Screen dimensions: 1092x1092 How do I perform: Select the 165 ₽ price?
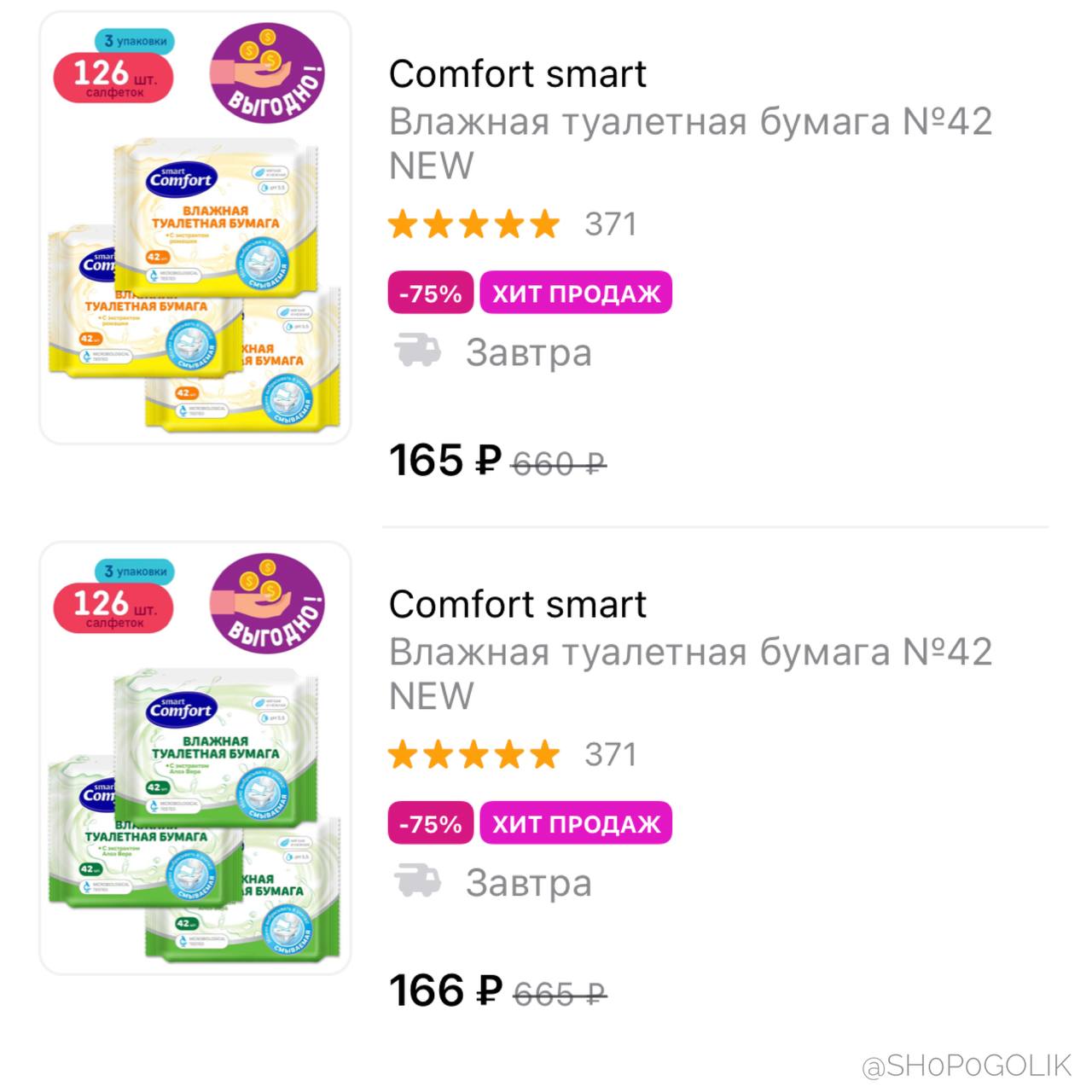[x=445, y=461]
